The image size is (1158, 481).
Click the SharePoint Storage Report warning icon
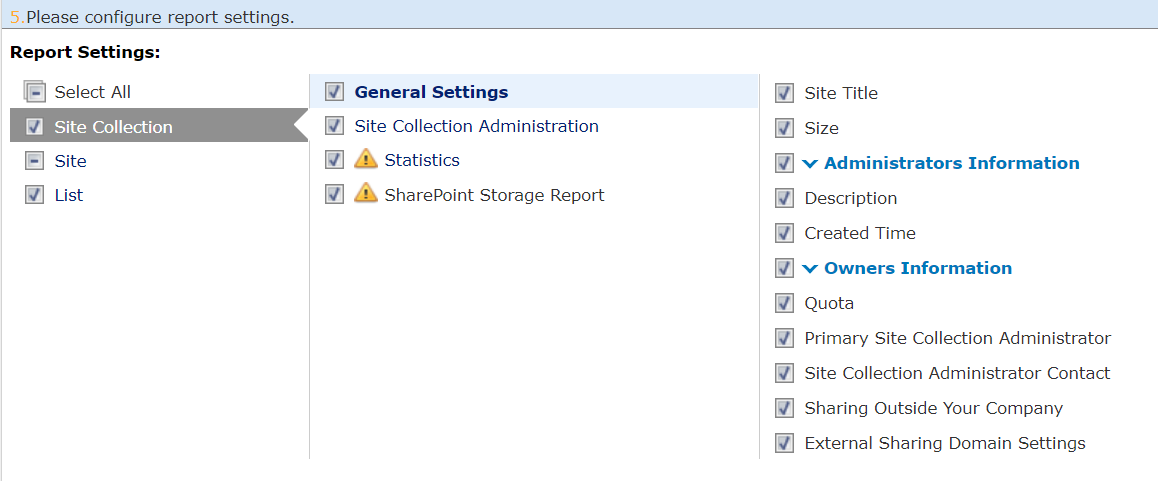point(366,194)
